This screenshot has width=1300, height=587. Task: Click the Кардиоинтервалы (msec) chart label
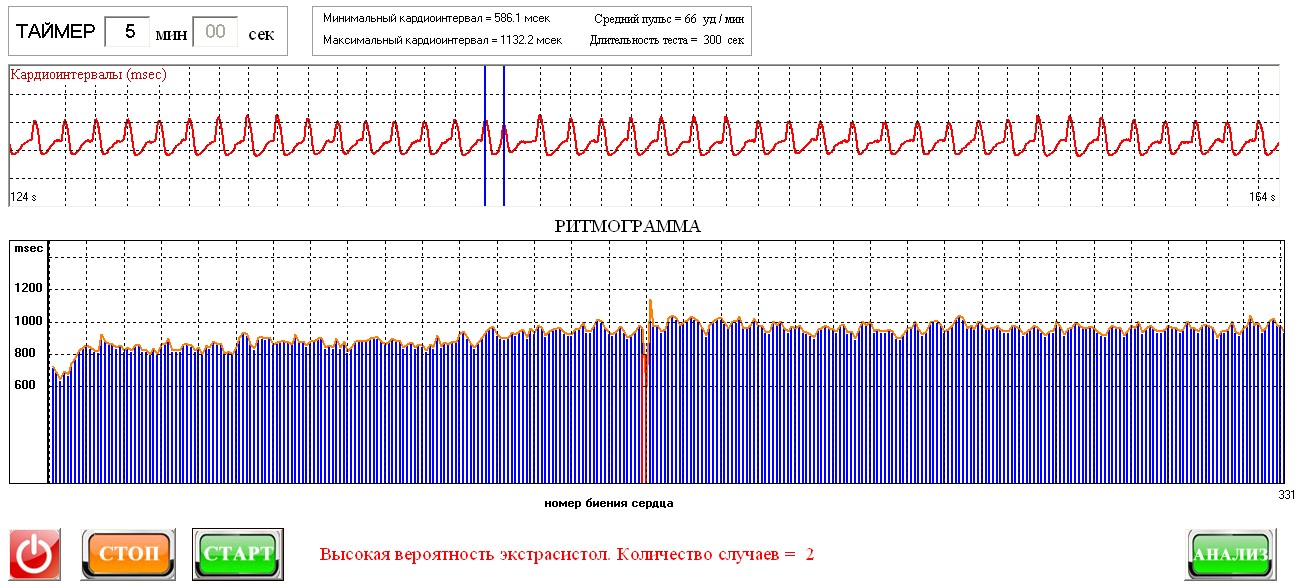pyautogui.click(x=88, y=74)
